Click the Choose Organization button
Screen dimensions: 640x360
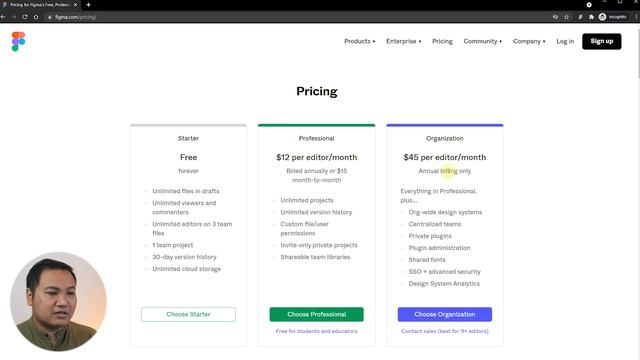point(444,314)
